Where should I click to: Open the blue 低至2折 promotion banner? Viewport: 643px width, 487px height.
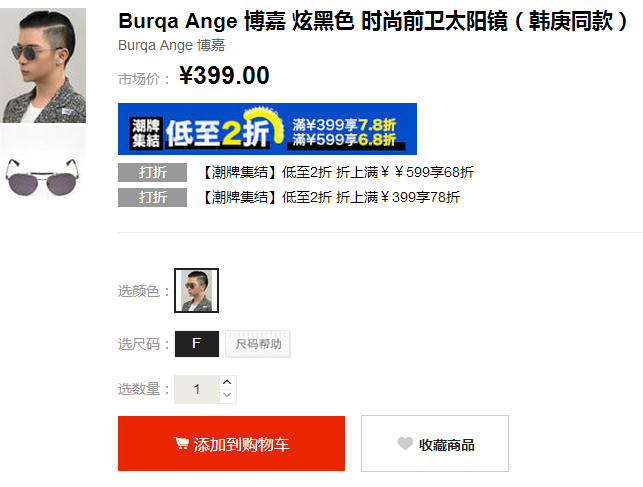coord(267,129)
